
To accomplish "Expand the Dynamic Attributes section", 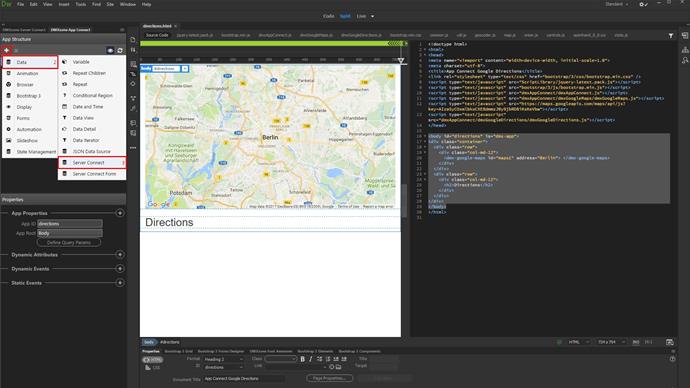I will click(x=120, y=255).
